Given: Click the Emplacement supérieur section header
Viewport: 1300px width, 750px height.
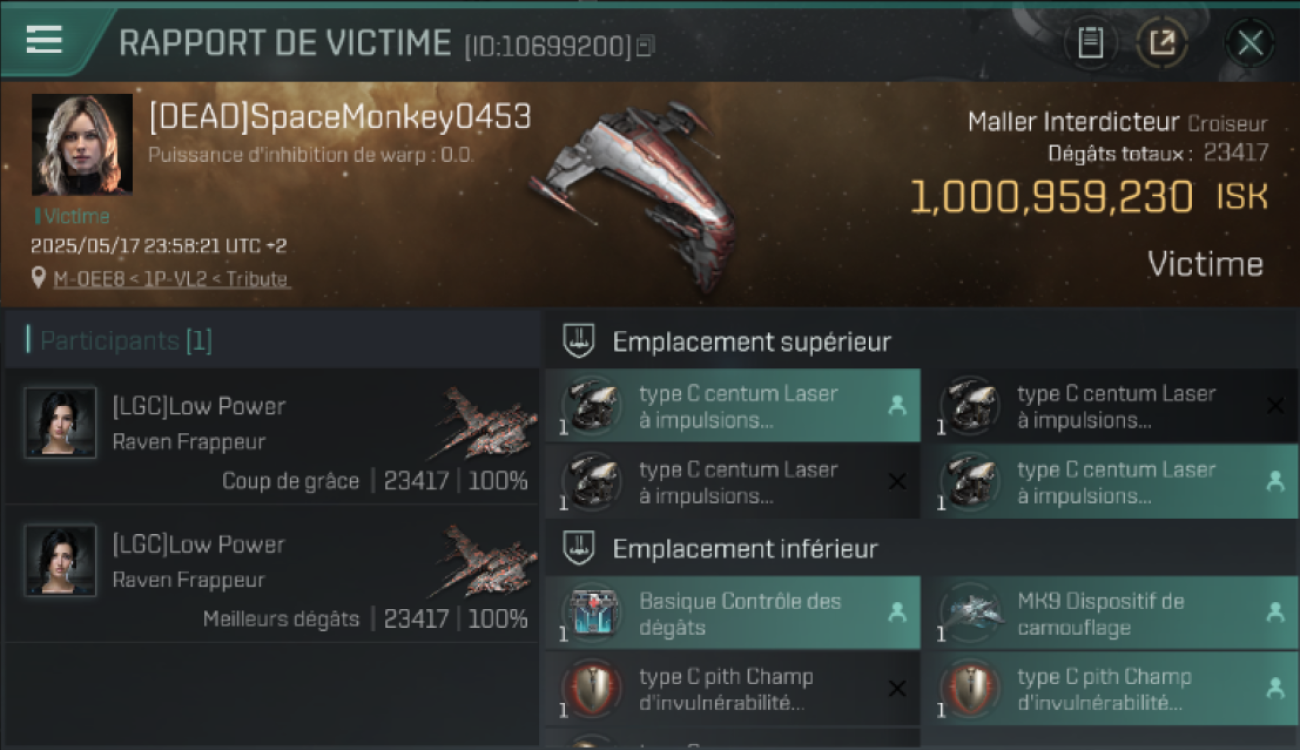Looking at the screenshot, I should pos(751,342).
